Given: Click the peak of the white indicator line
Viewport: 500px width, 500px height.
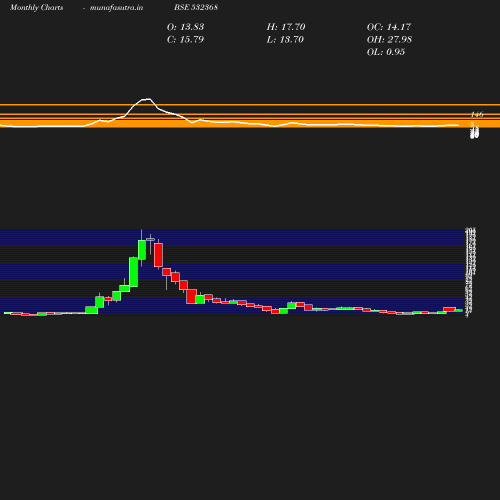Looking at the screenshot, I should point(146,99).
